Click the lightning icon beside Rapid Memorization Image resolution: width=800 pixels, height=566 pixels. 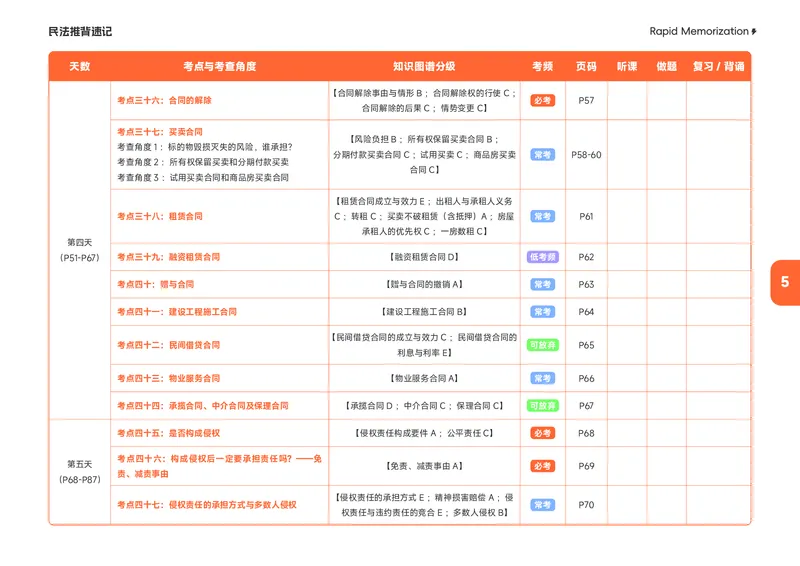coord(754,32)
